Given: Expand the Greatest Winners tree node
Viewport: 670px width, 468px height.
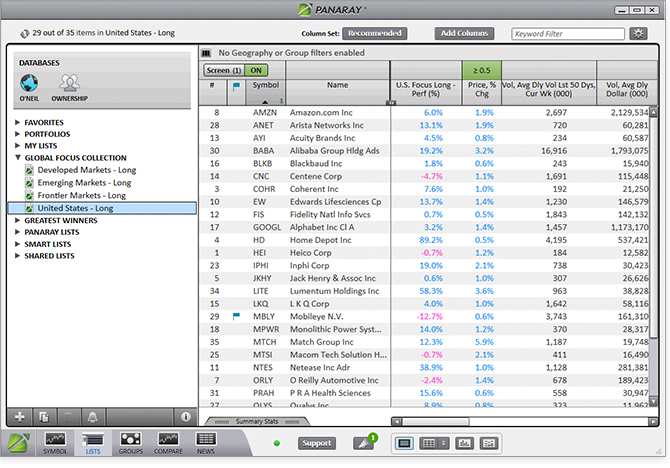Looking at the screenshot, I should [x=18, y=220].
